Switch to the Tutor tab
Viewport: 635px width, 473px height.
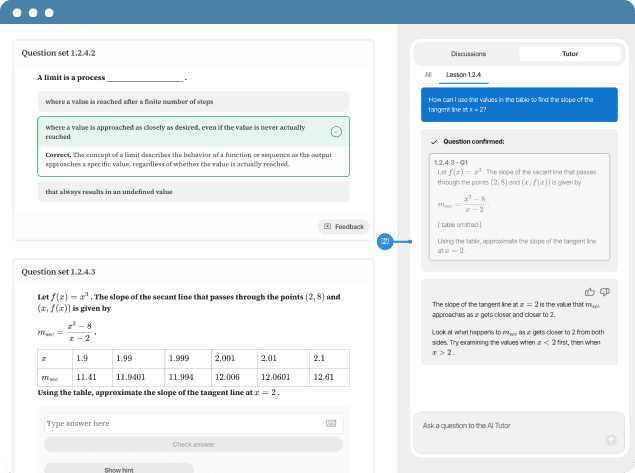(569, 54)
